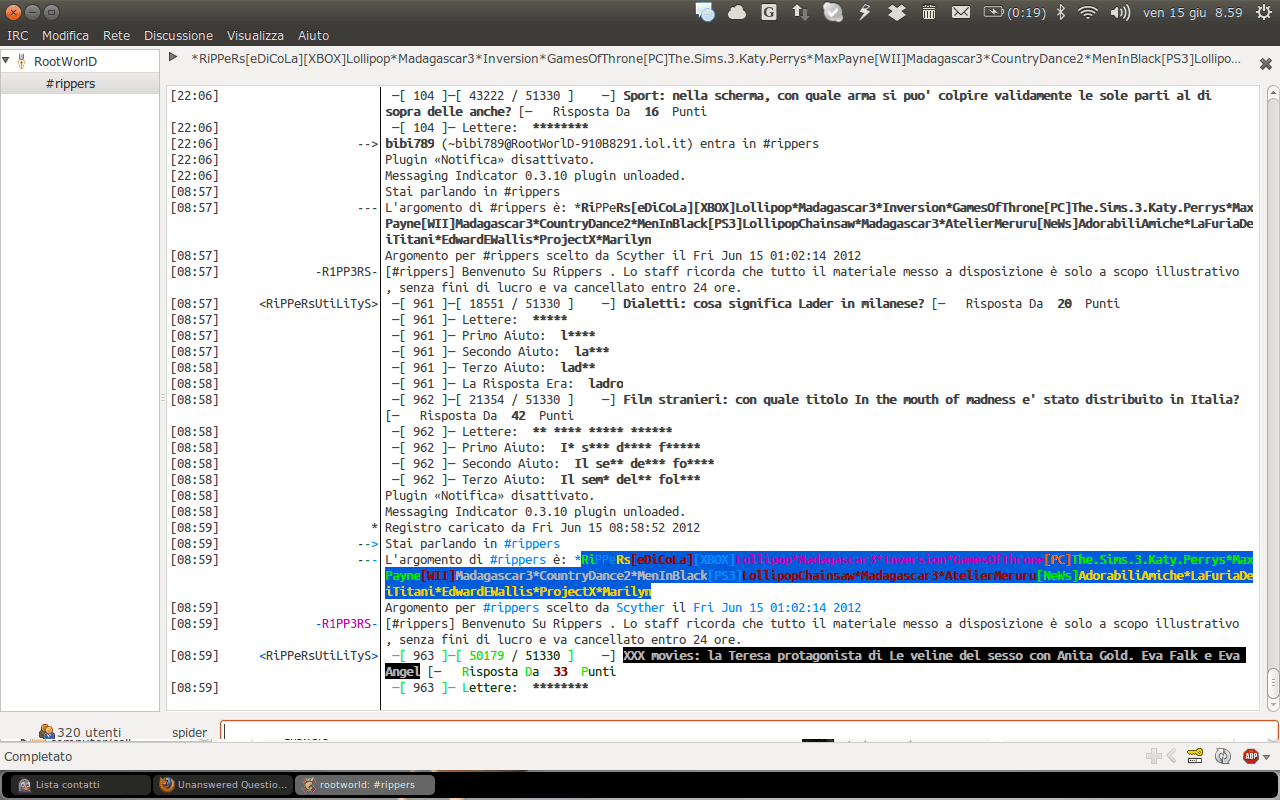Open the session power gear menu
Image resolution: width=1280 pixels, height=800 pixels.
tap(1264, 12)
